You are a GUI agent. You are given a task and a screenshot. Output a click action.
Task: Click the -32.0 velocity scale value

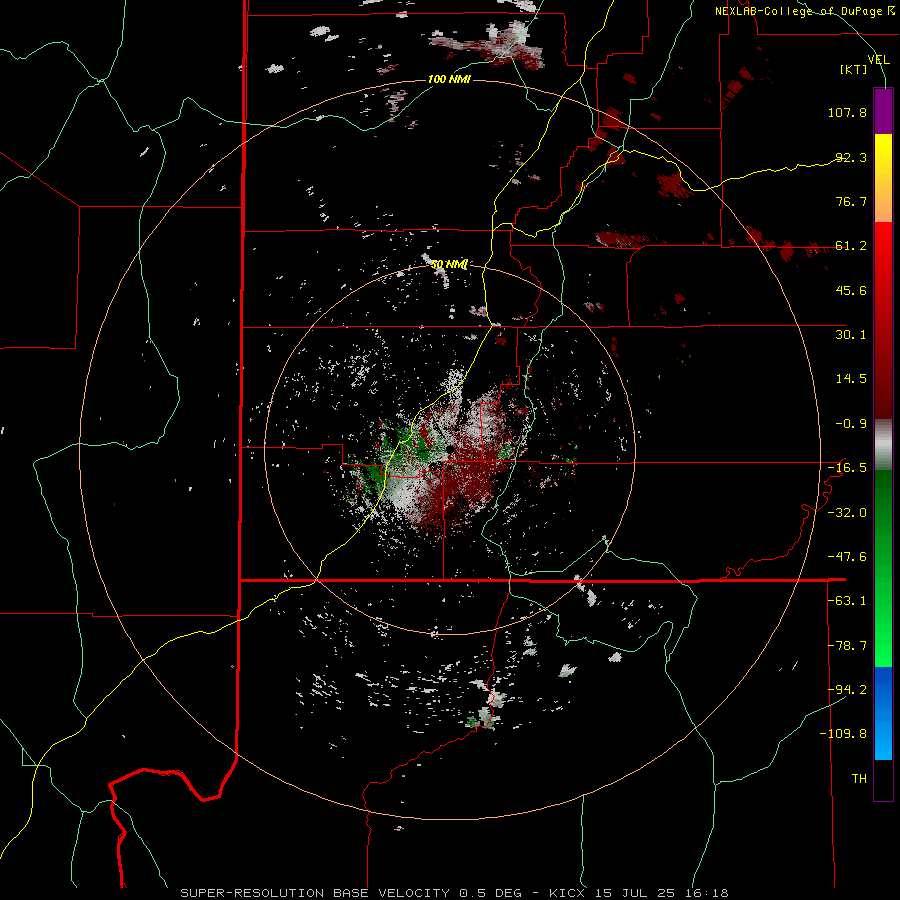847,513
